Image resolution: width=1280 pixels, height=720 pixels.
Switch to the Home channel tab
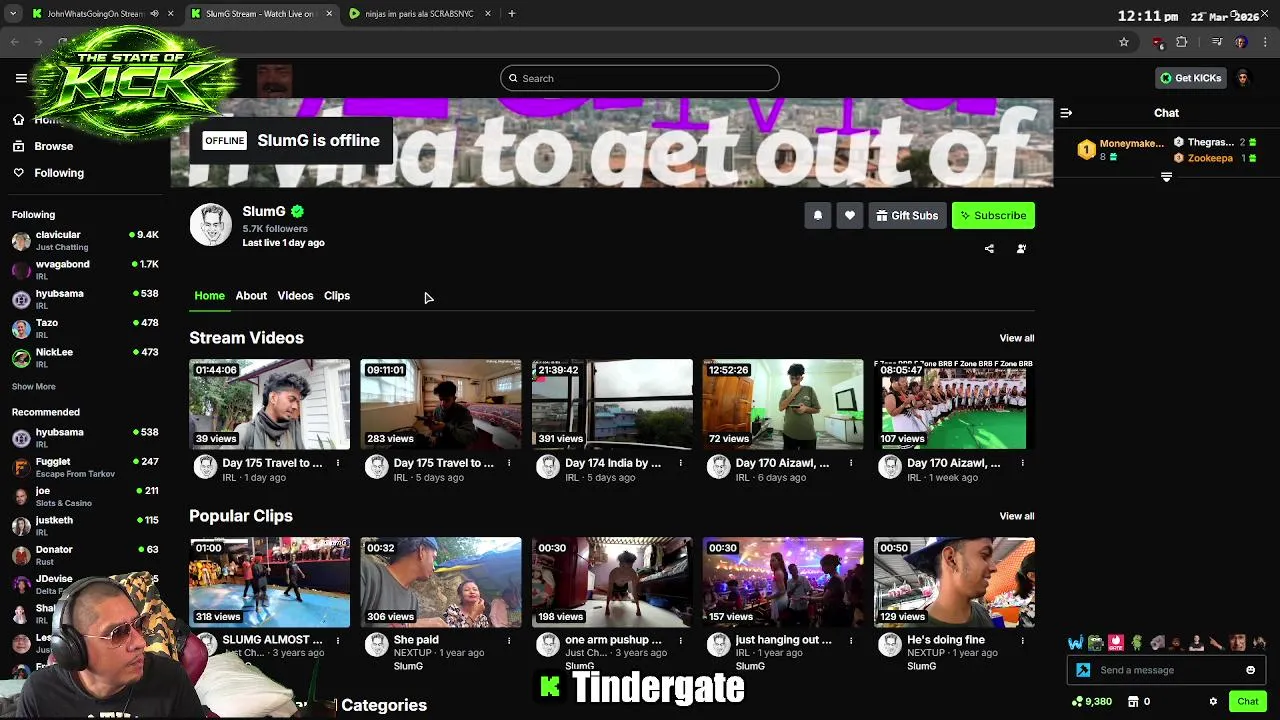pyautogui.click(x=209, y=296)
